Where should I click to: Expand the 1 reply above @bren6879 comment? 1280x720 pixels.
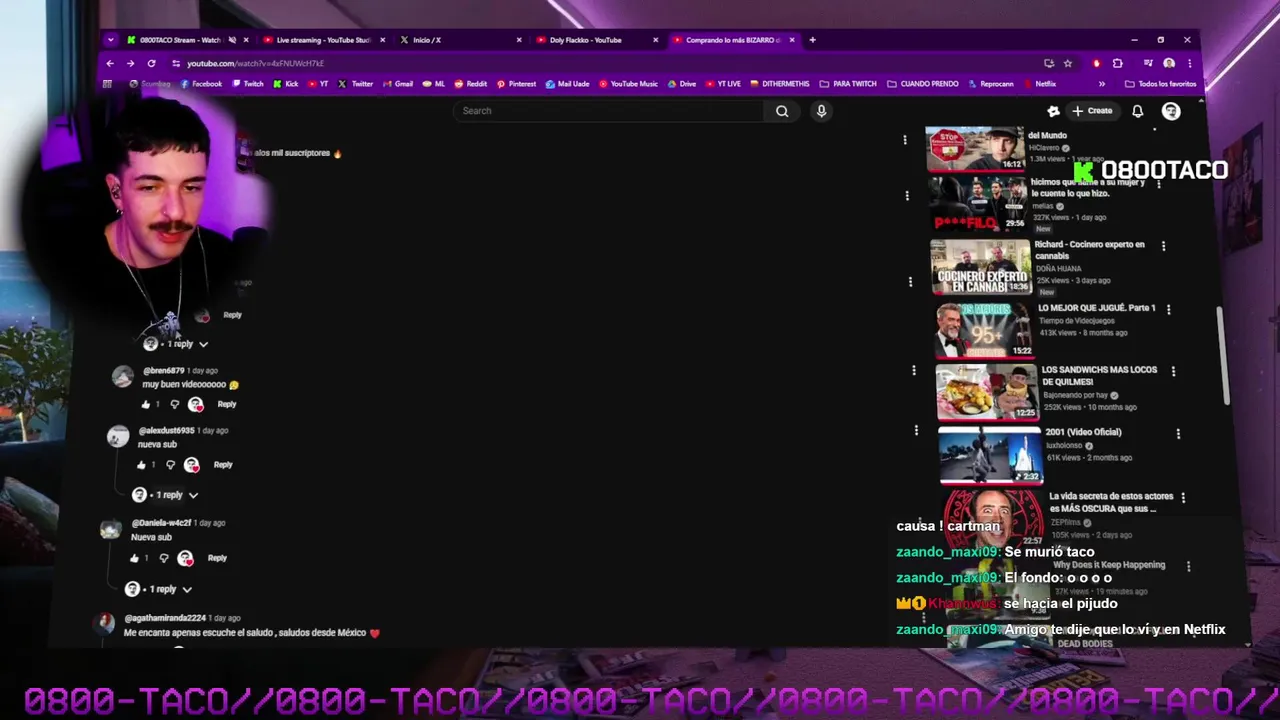click(x=176, y=344)
